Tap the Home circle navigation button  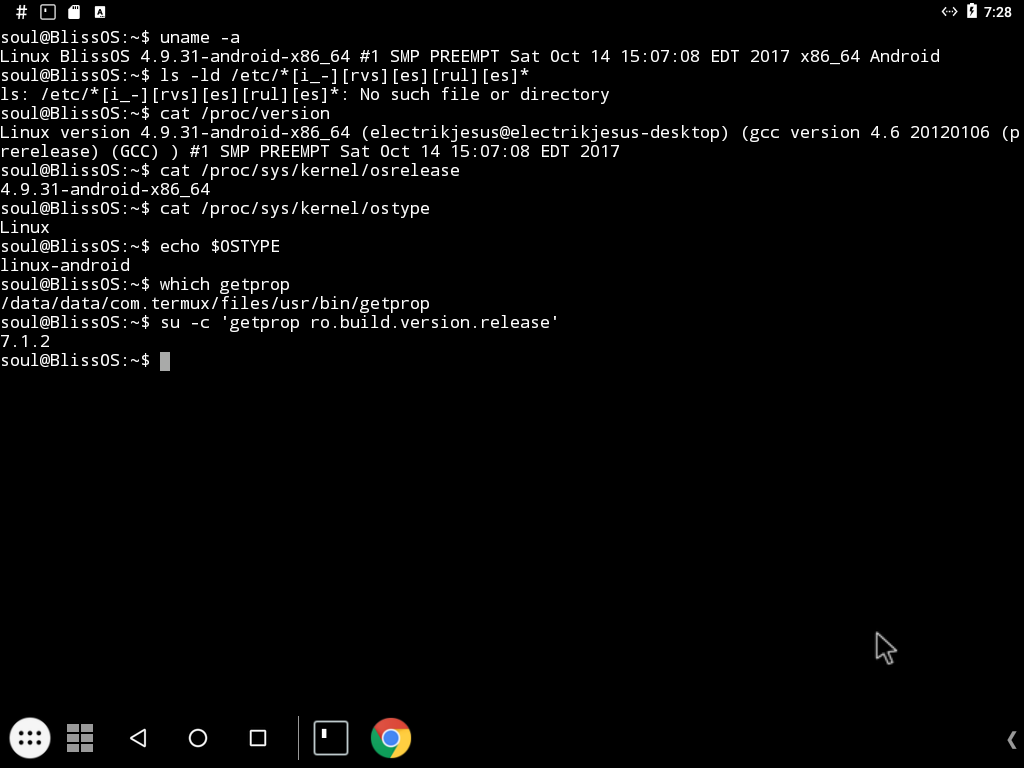[198, 738]
